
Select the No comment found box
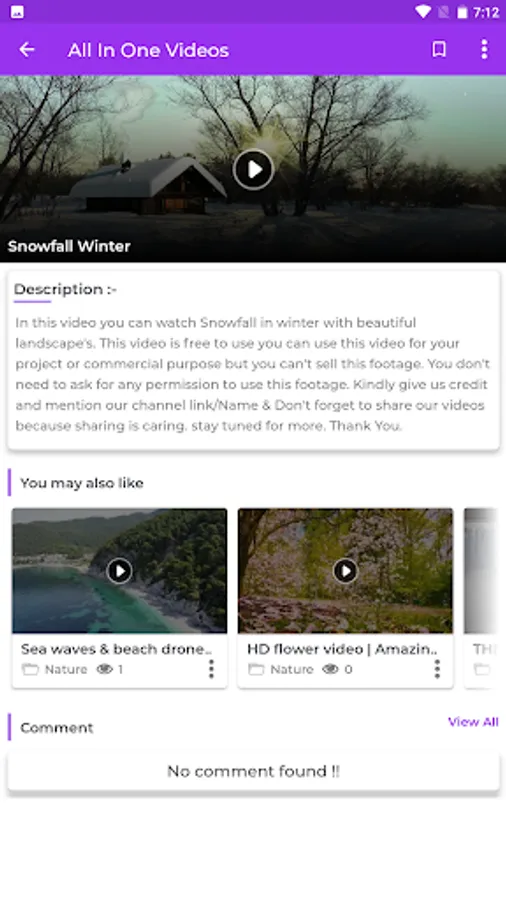point(253,771)
